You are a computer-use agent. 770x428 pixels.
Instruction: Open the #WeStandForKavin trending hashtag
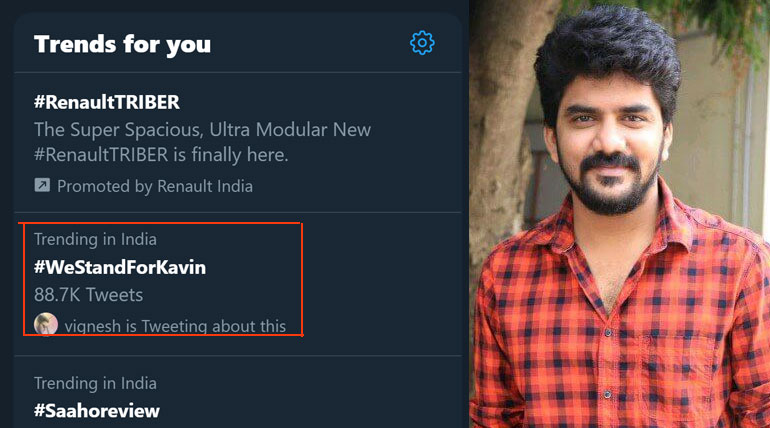(120, 267)
